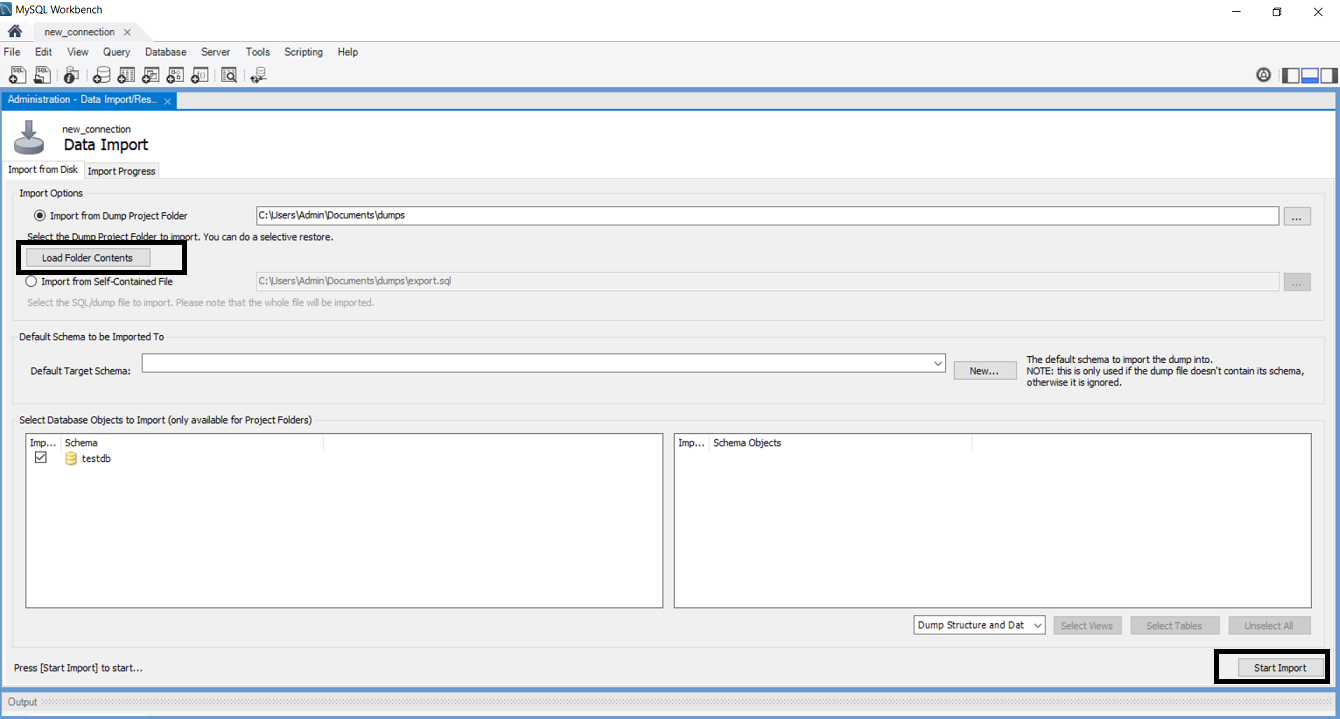Click the dump project folder path field
Screen dimensions: 1340x719
767,215
